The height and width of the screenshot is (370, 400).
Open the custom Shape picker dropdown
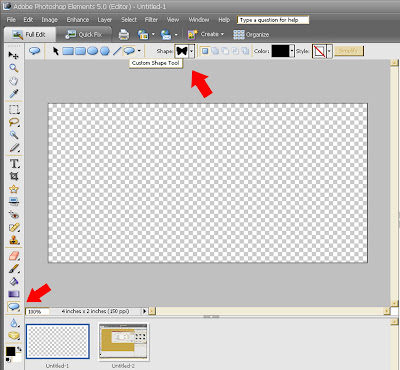(x=192, y=51)
